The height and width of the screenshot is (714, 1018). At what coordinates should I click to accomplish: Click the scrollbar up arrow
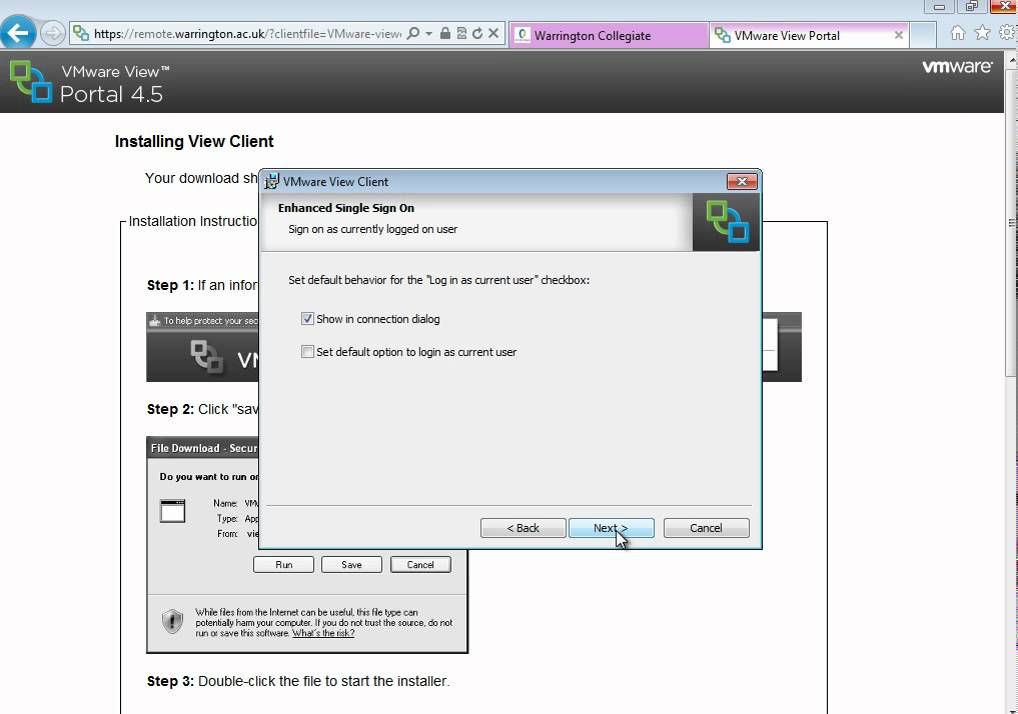(x=1012, y=60)
